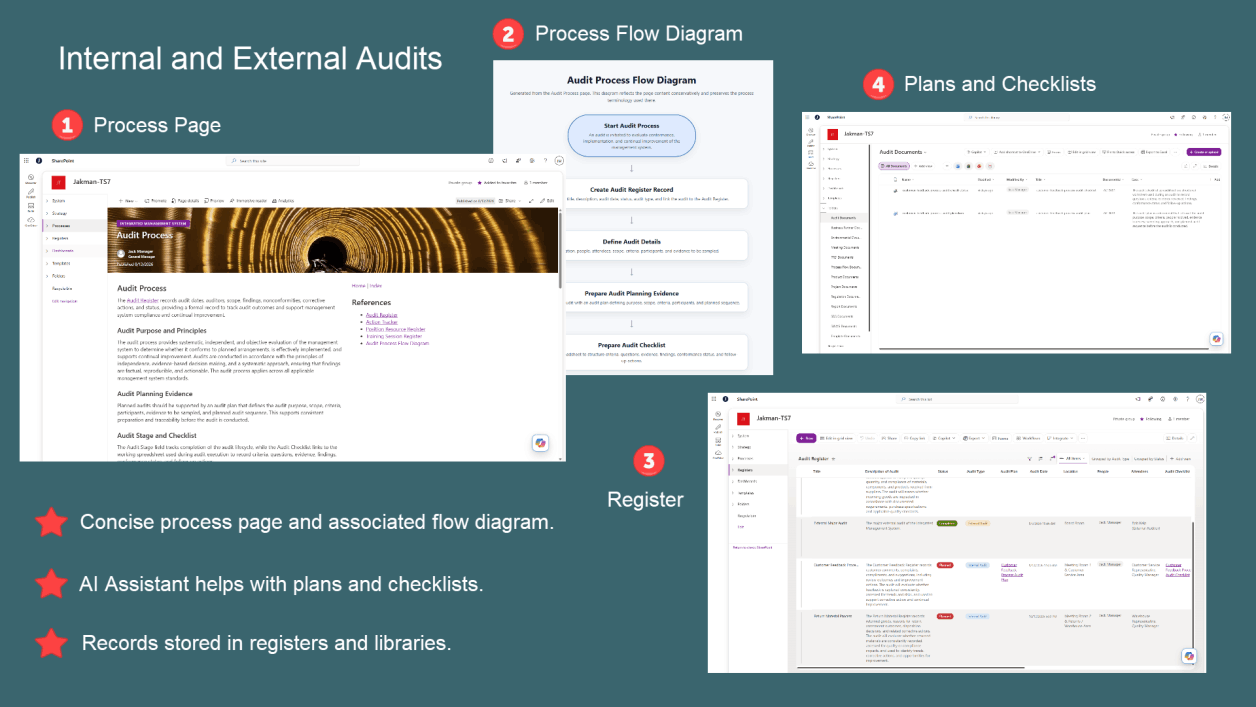The width and height of the screenshot is (1256, 707).
Task: Open app launcher in Process Page window
Action: (x=26, y=160)
